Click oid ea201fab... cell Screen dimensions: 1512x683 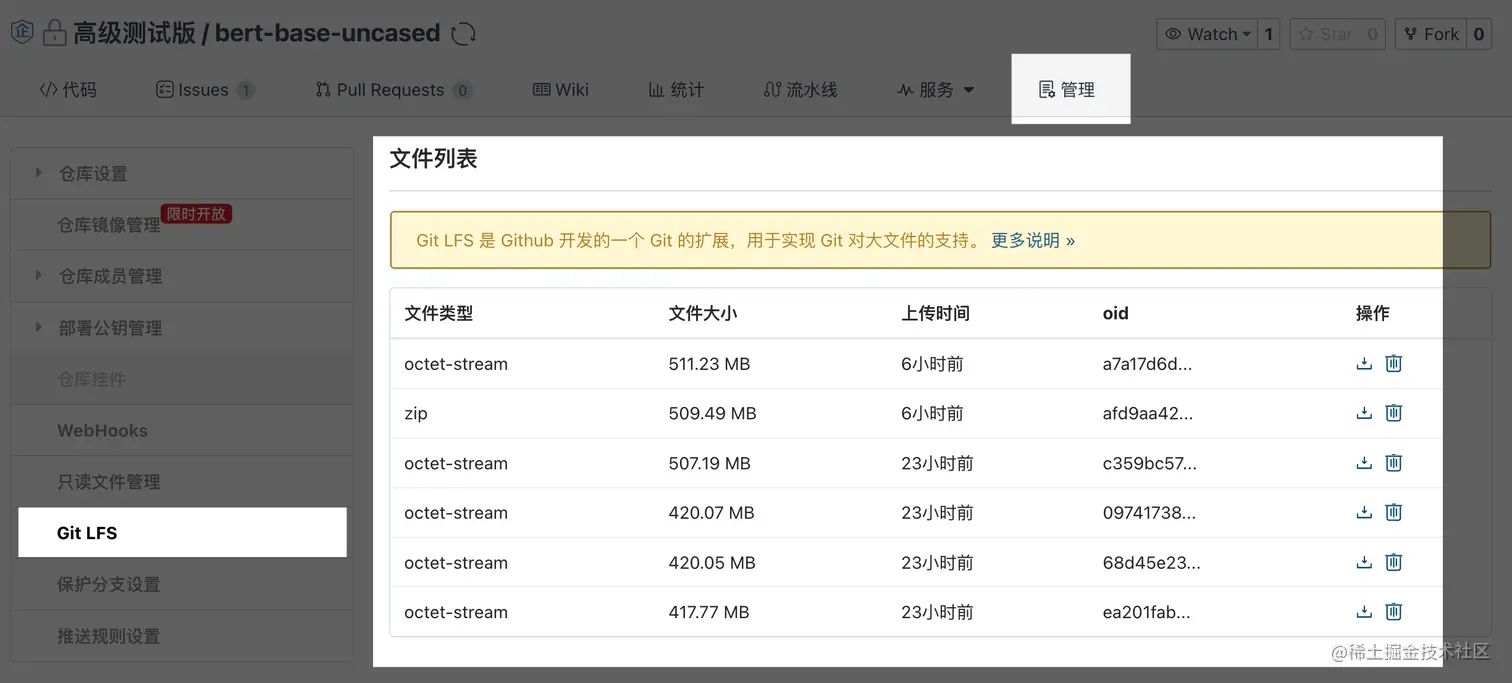click(x=1146, y=612)
